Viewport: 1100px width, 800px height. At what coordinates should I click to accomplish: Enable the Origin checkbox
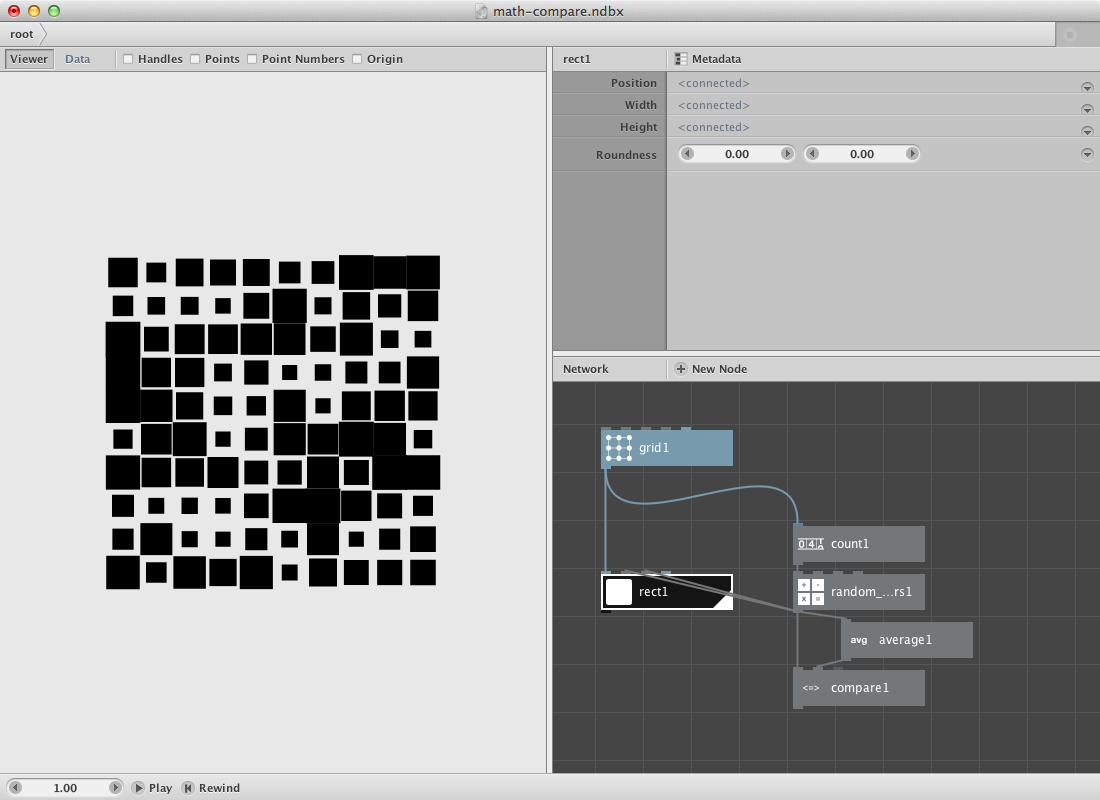356,59
